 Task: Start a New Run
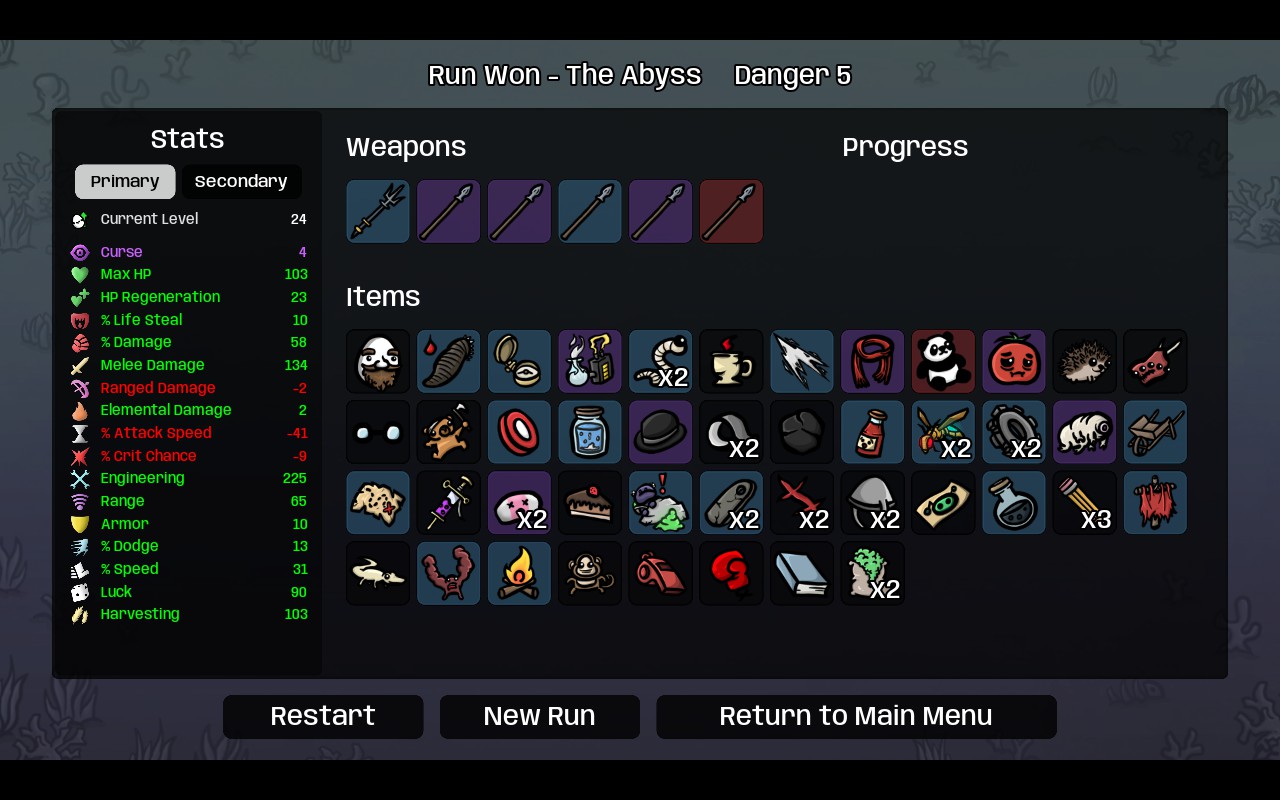[540, 716]
